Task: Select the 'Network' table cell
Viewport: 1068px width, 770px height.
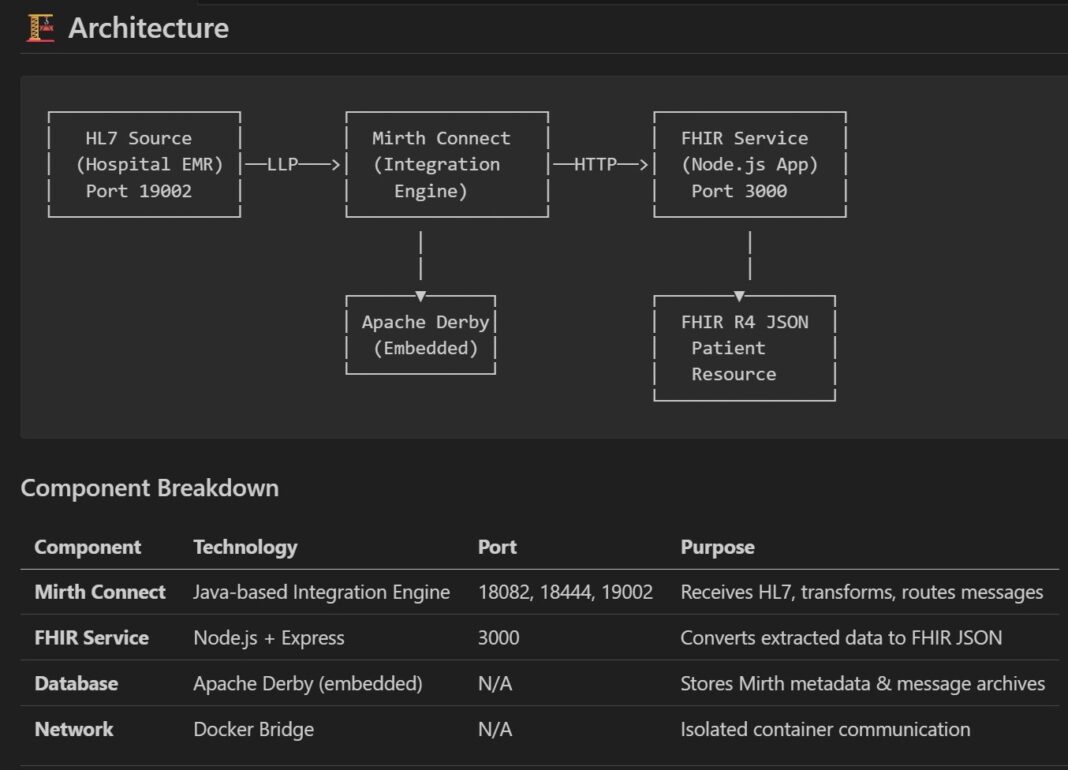Action: click(x=74, y=729)
